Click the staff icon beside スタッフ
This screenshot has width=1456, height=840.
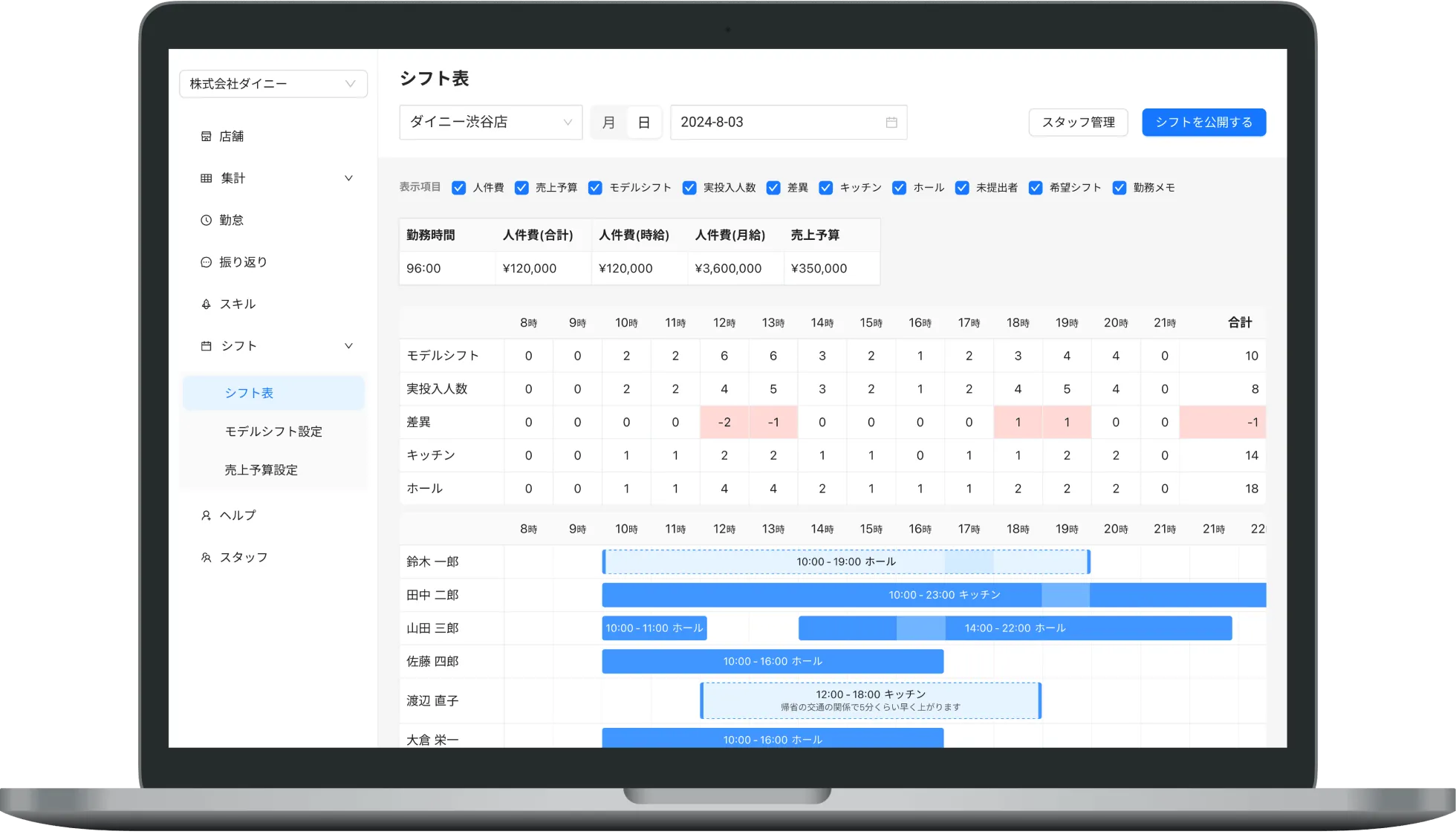click(206, 557)
